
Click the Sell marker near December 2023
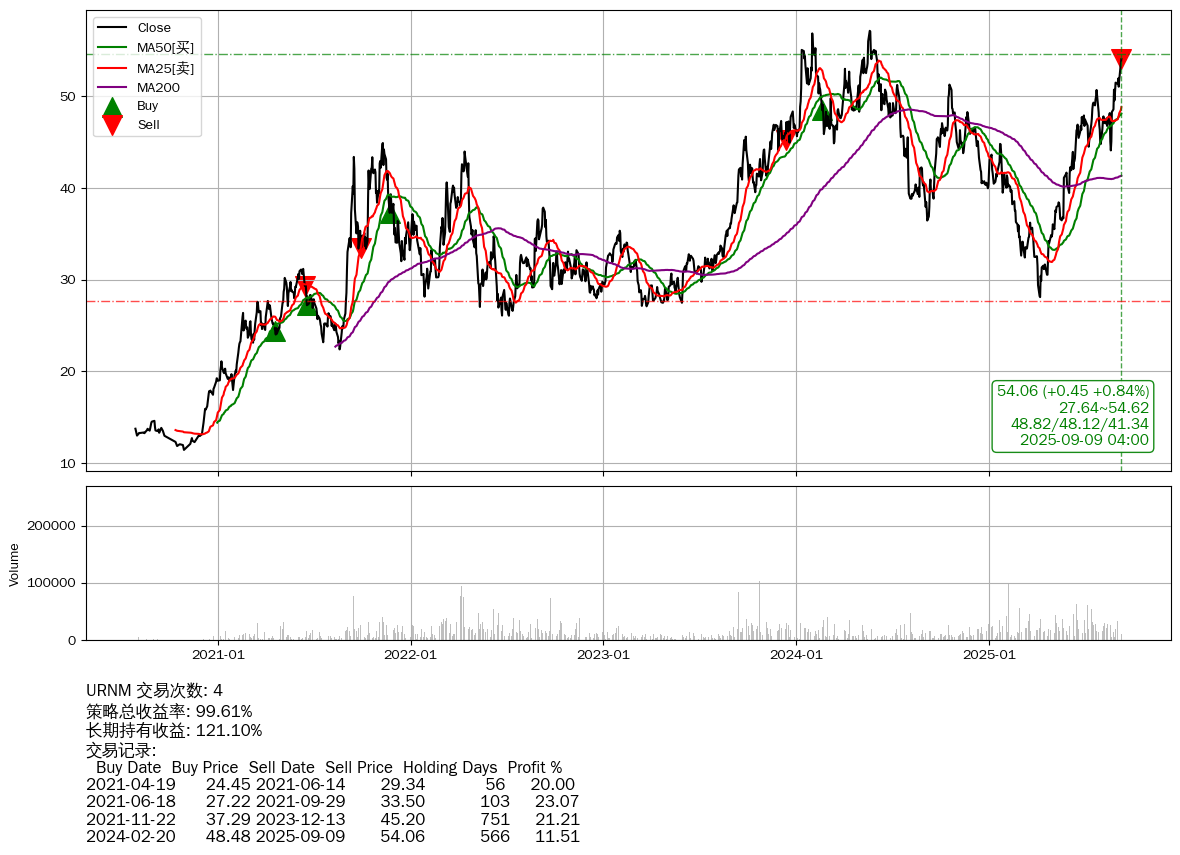(x=786, y=139)
